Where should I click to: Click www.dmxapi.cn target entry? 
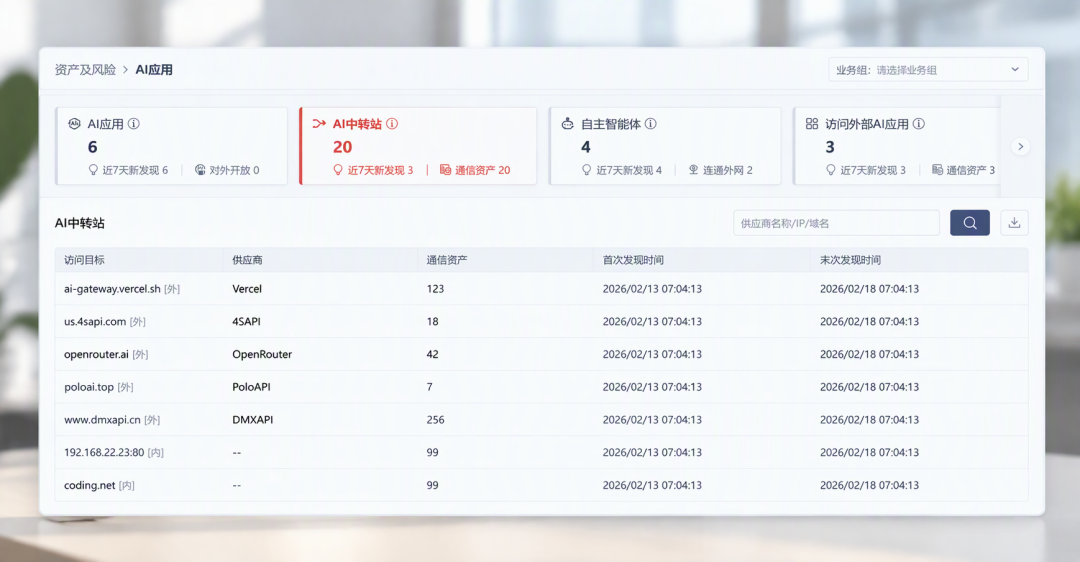102,419
